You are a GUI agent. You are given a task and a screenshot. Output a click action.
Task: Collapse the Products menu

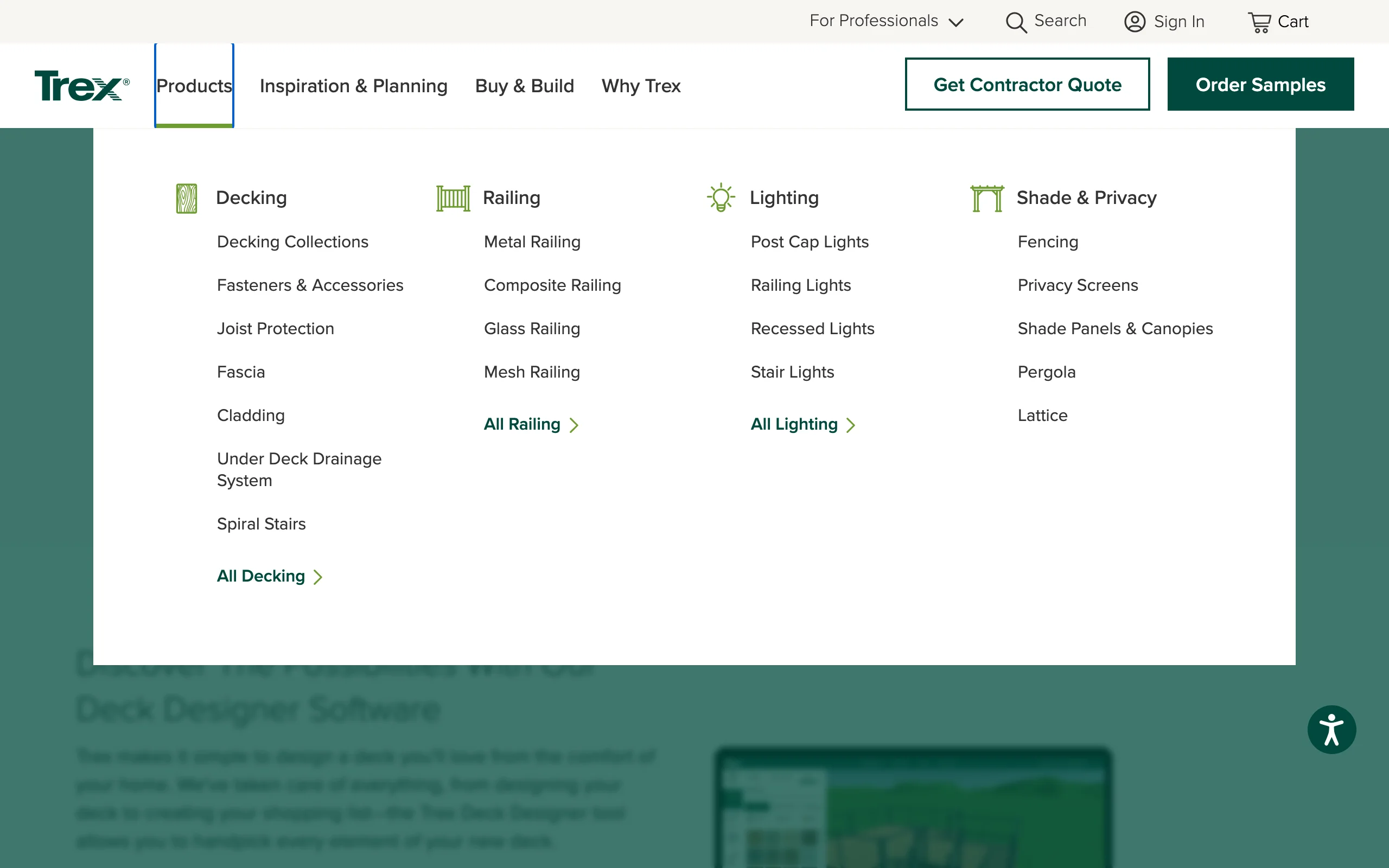click(194, 86)
